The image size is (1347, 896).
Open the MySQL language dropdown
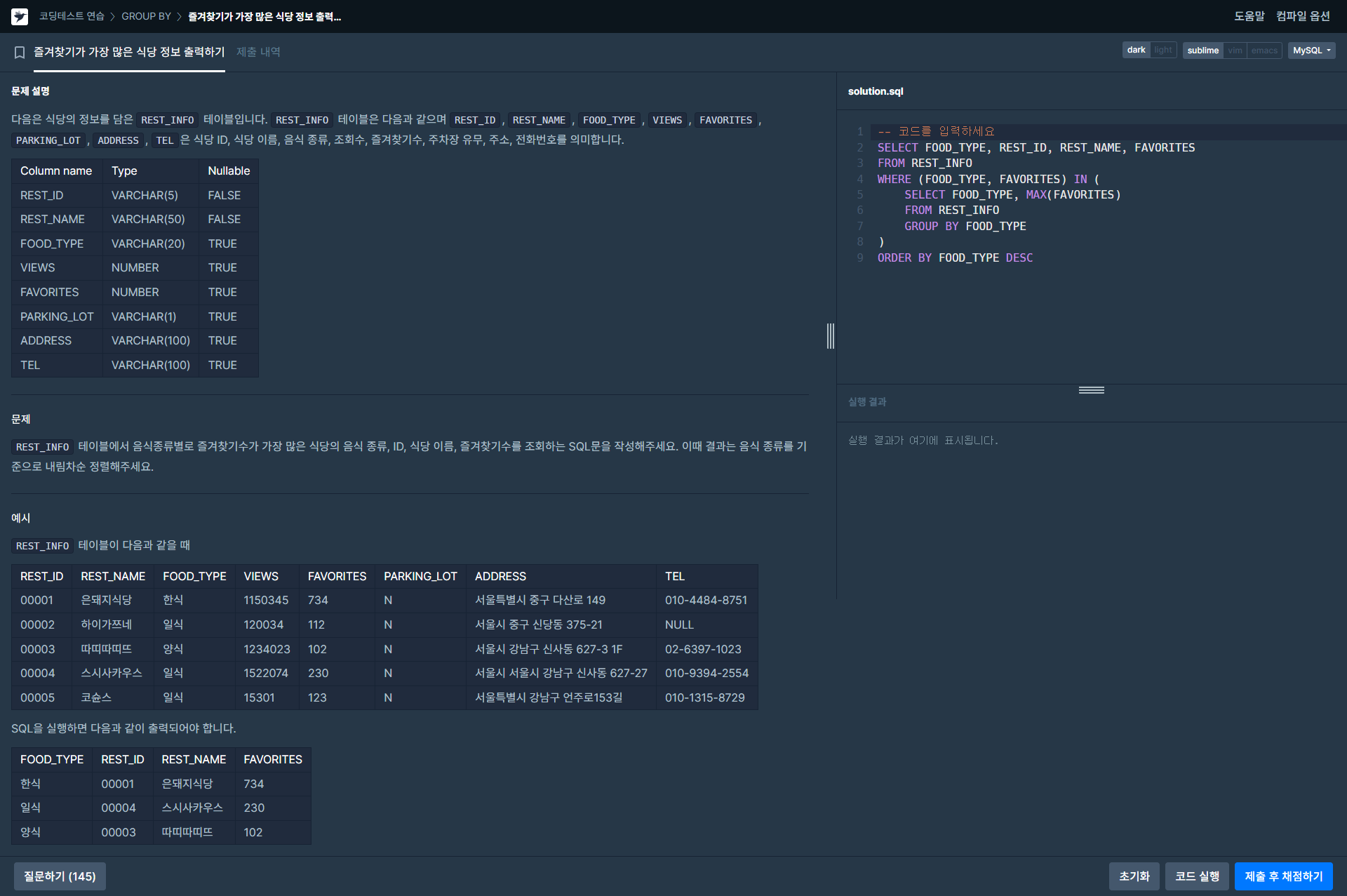pos(1311,51)
